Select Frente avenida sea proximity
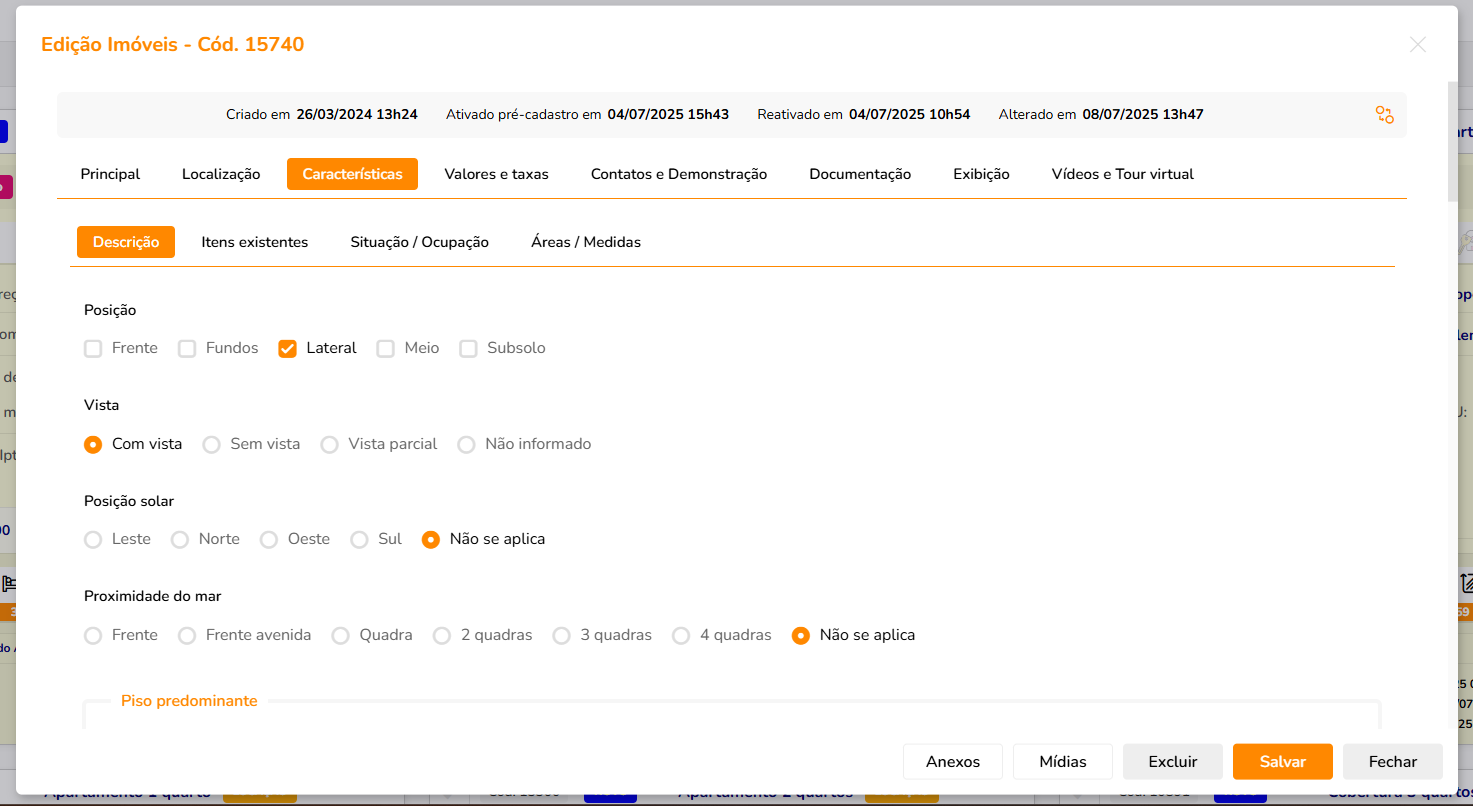Image resolution: width=1473 pixels, height=806 pixels. coord(187,636)
